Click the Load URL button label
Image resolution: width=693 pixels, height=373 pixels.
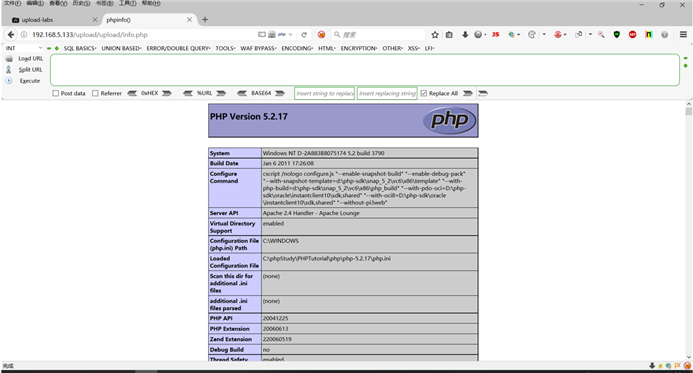[x=30, y=58]
